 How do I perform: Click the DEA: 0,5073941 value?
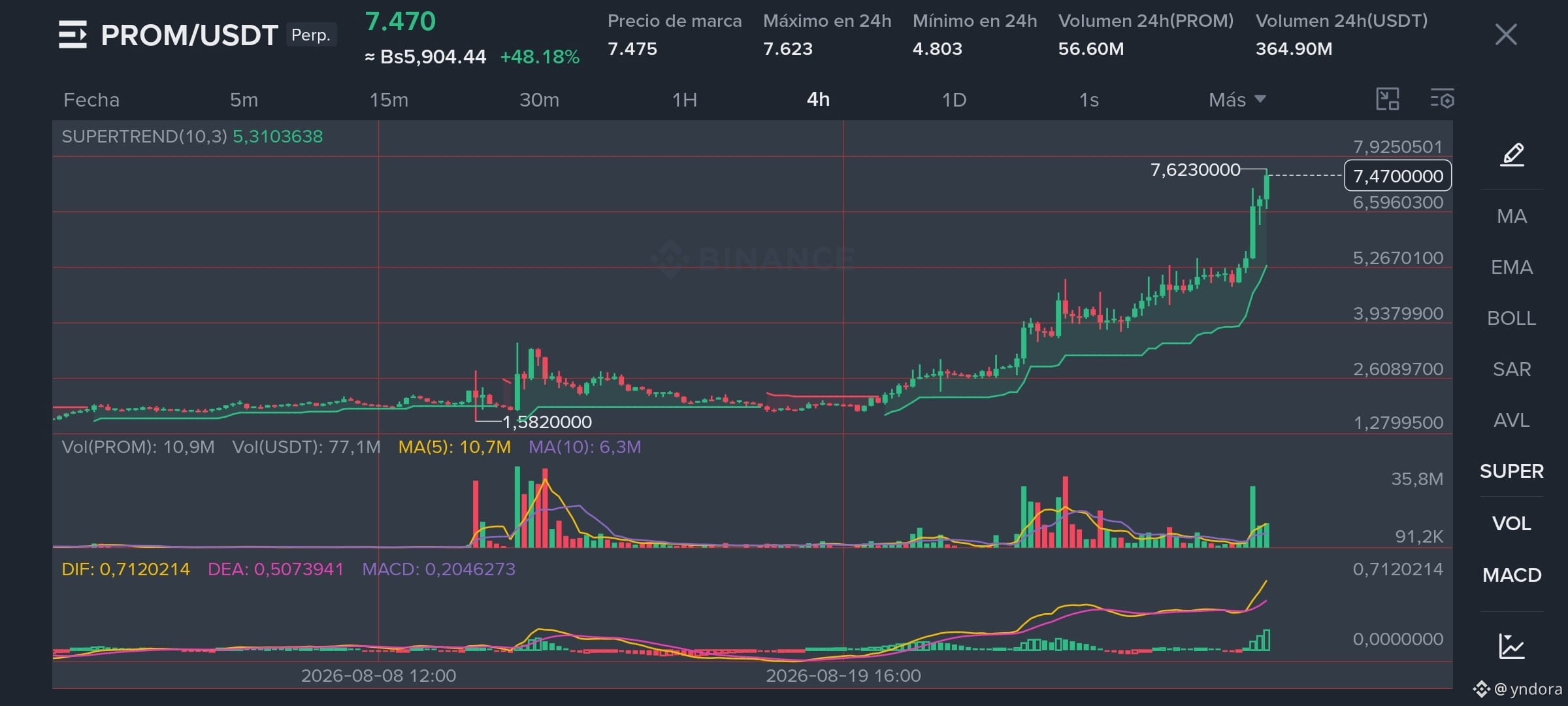pyautogui.click(x=276, y=569)
